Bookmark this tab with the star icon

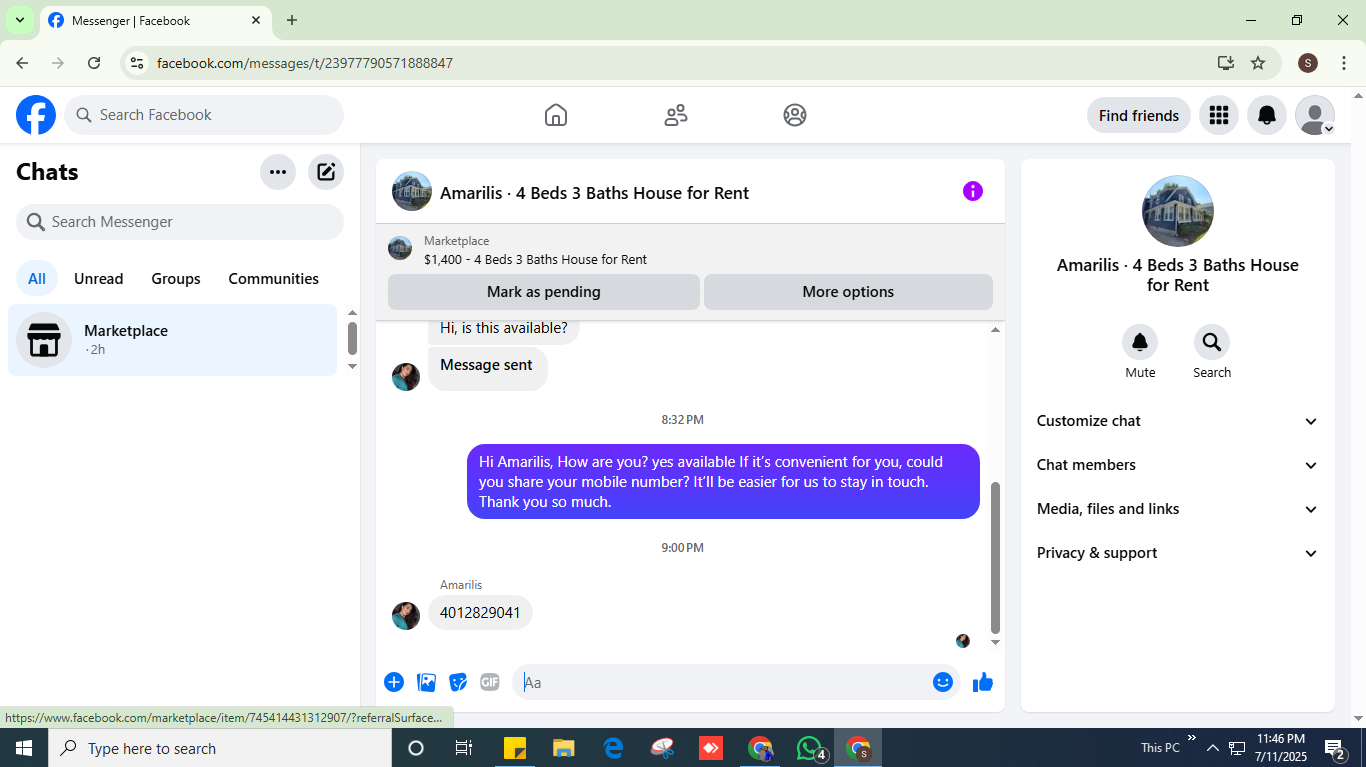pos(1258,63)
